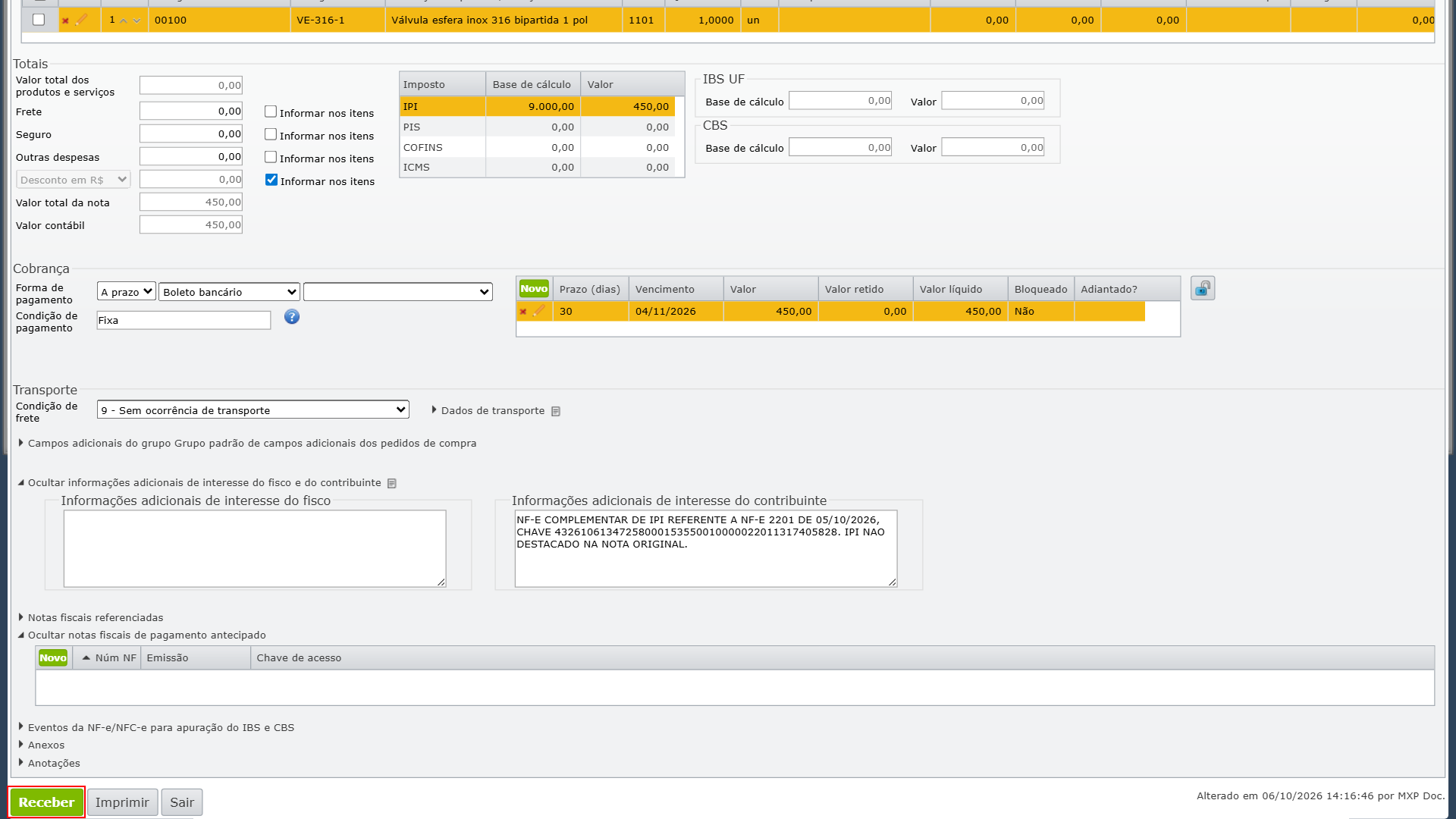1456x819 pixels.
Task: Expand Notas fiscais referenciadas
Action: click(x=91, y=617)
